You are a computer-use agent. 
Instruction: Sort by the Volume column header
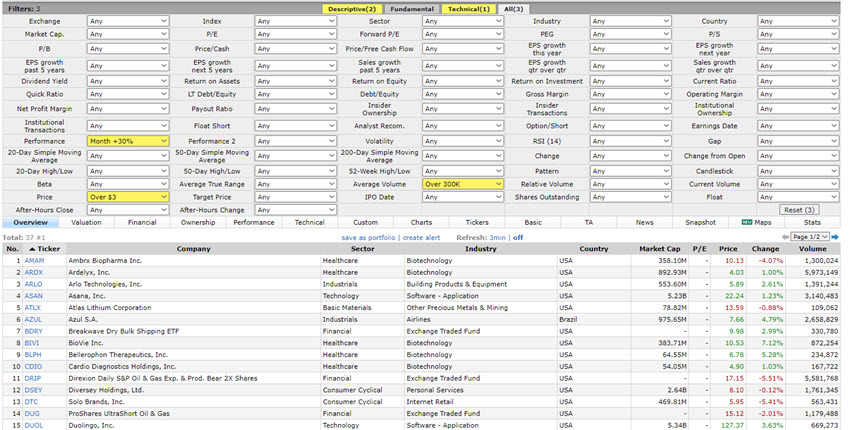click(x=813, y=249)
